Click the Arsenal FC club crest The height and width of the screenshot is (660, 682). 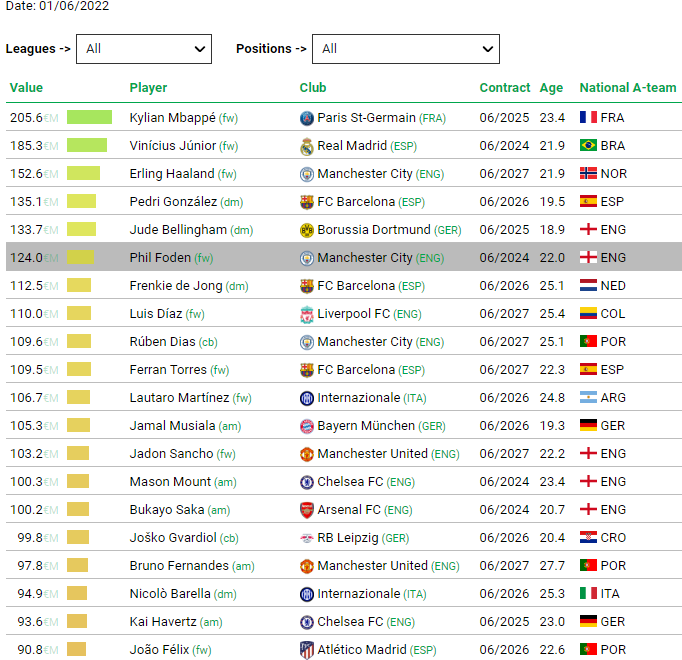[x=307, y=510]
